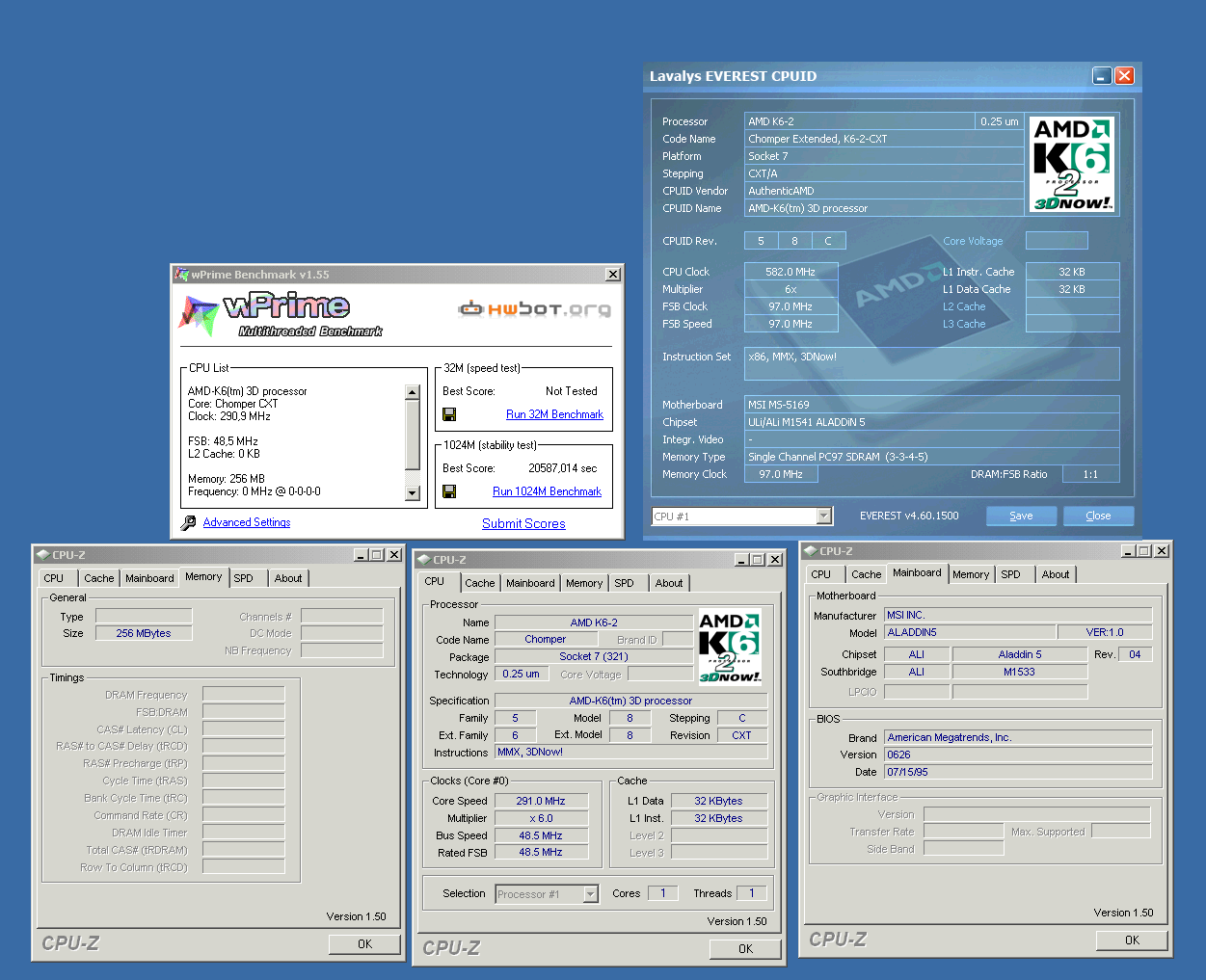The height and width of the screenshot is (980, 1206).
Task: Select Memory tab in CPU-Z CPU window
Action: pyautogui.click(x=584, y=583)
